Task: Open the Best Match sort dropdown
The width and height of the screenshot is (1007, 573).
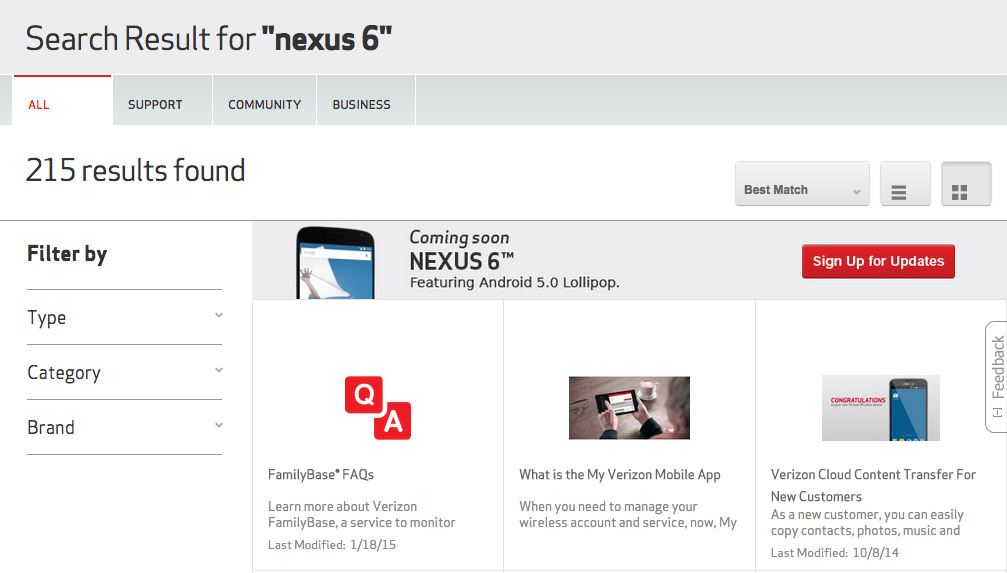Action: pos(802,185)
